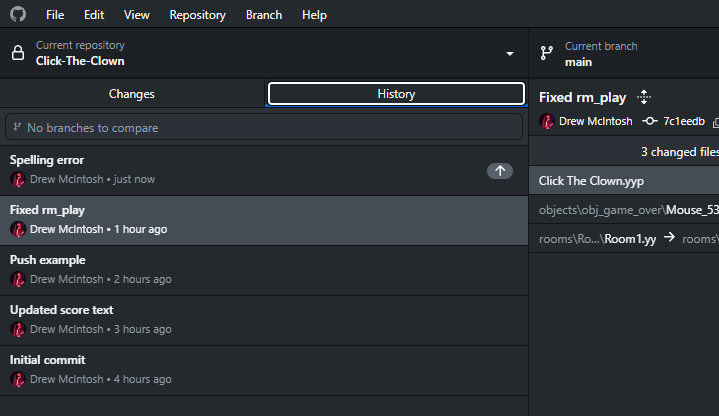Image resolution: width=719 pixels, height=416 pixels.
Task: Focus the No branches to compare field
Action: (x=264, y=127)
